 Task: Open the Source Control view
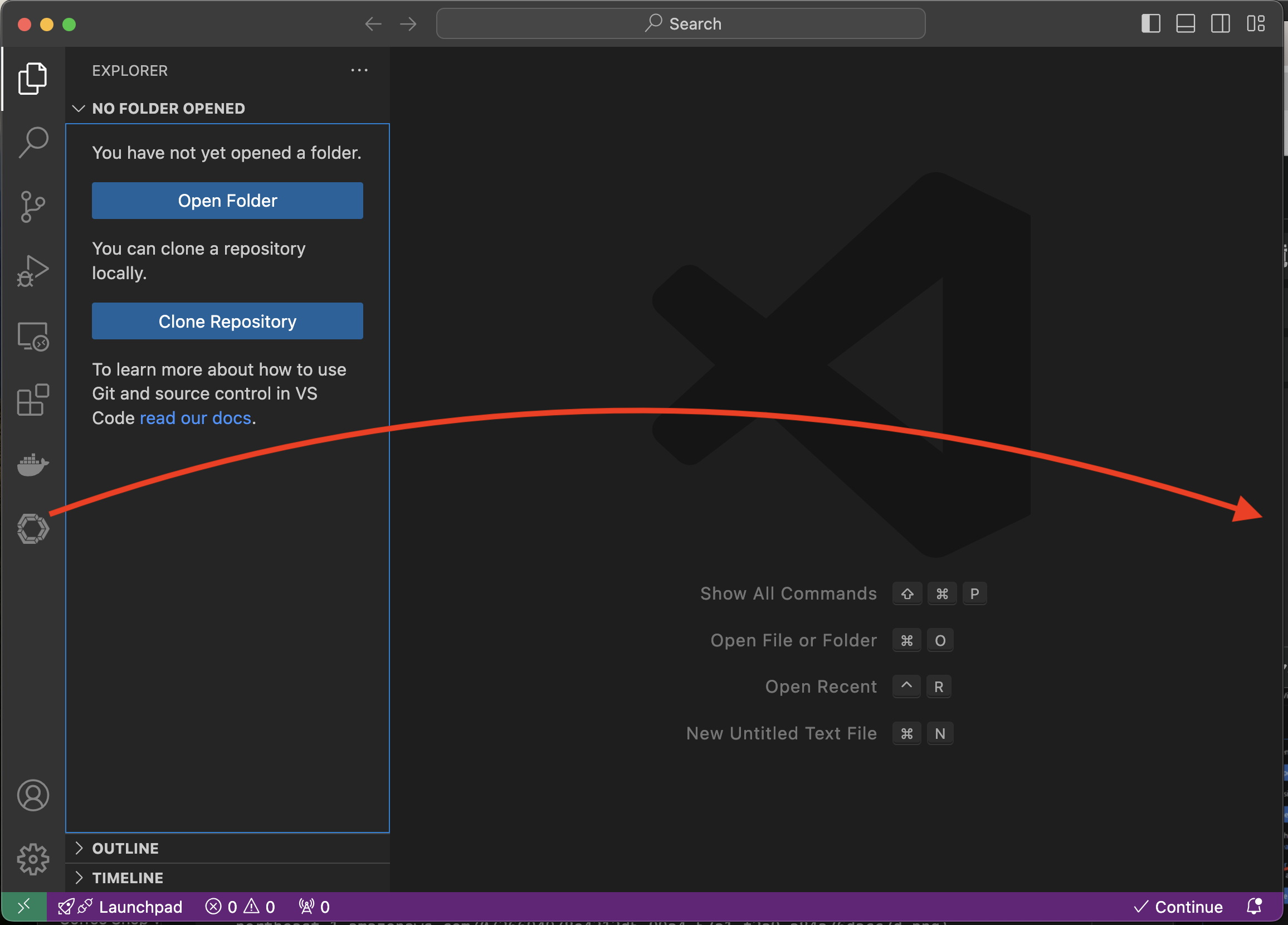click(x=33, y=206)
